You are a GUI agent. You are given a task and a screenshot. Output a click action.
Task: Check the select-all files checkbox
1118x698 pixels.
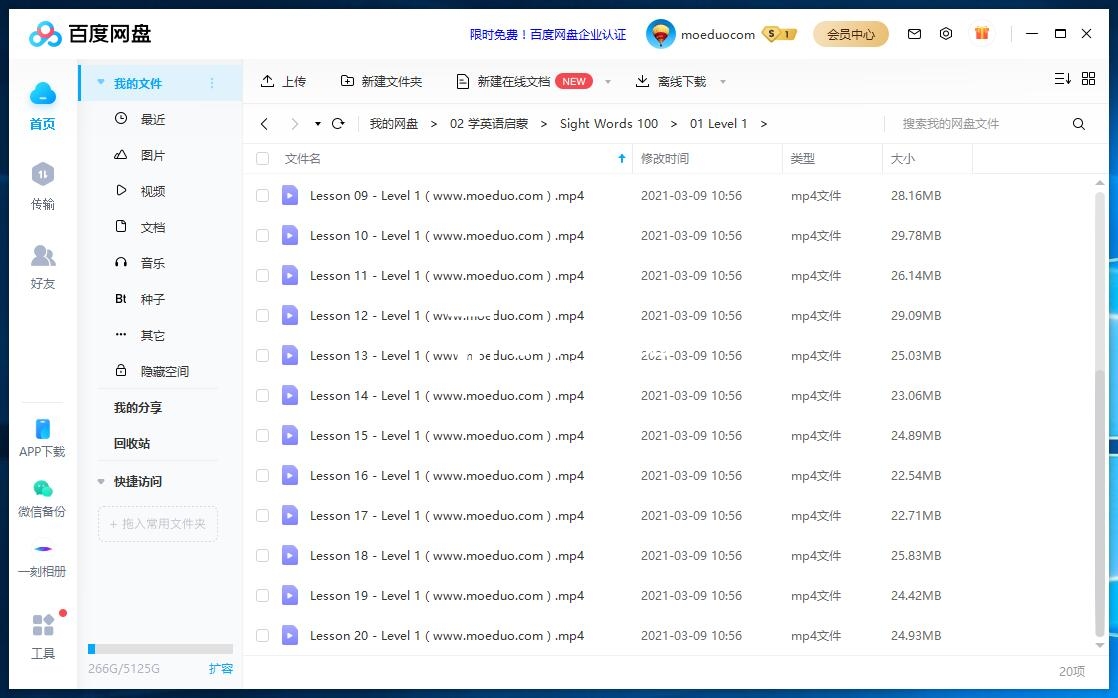pyautogui.click(x=262, y=158)
